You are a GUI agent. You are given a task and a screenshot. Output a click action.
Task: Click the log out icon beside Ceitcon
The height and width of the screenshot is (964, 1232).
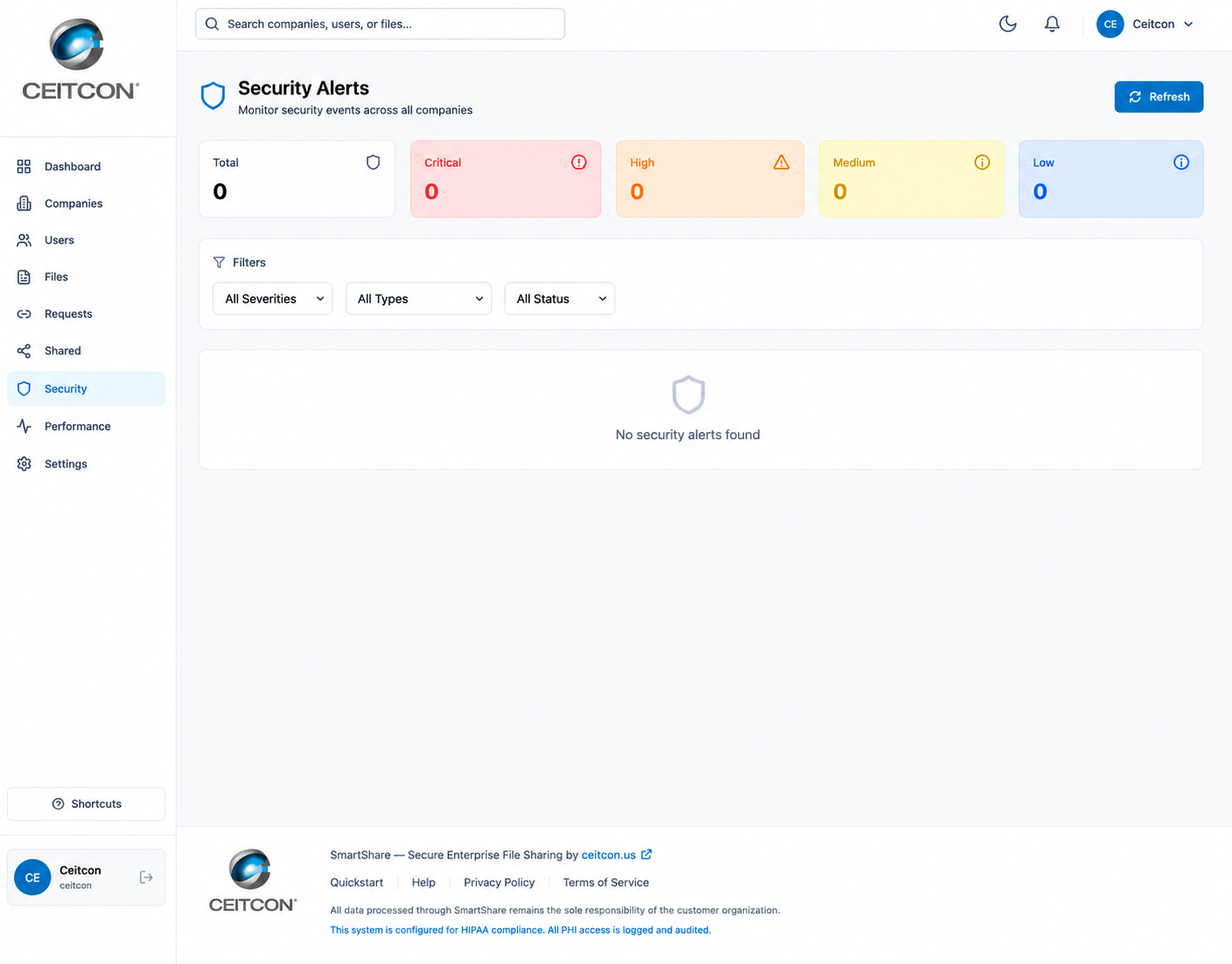146,877
